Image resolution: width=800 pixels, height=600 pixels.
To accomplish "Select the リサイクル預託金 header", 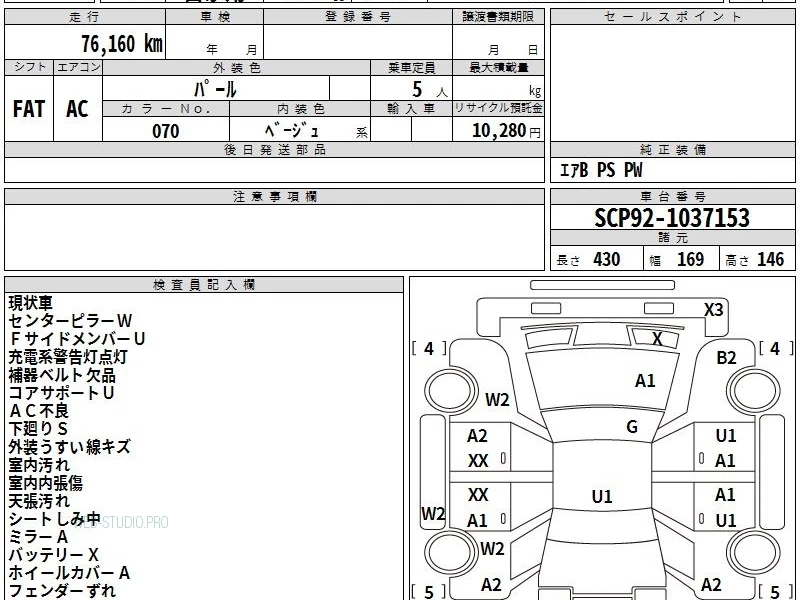I will [498, 108].
